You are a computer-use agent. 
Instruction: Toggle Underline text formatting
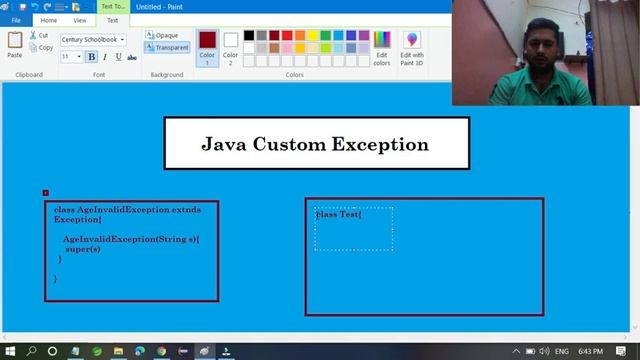tap(118, 57)
